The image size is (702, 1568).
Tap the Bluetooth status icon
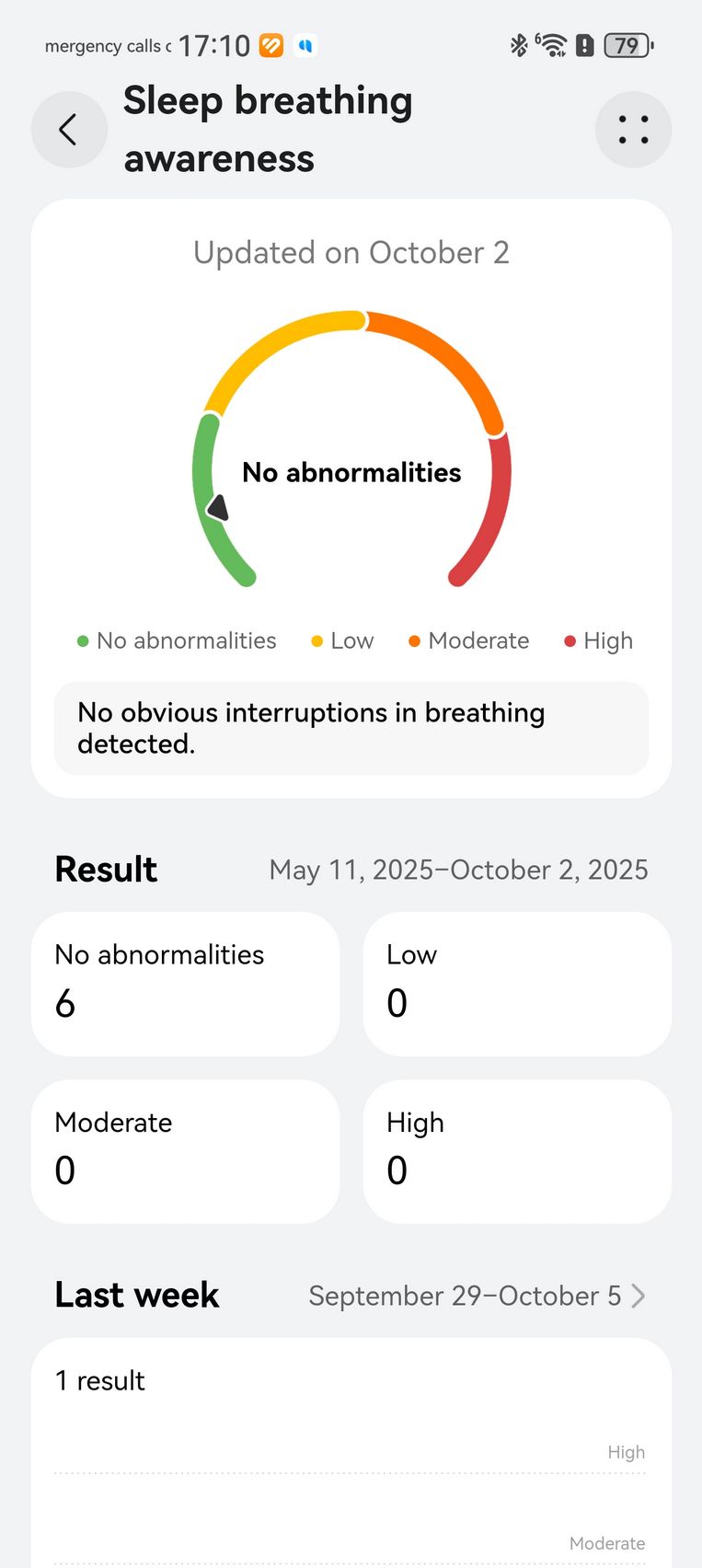tap(519, 45)
